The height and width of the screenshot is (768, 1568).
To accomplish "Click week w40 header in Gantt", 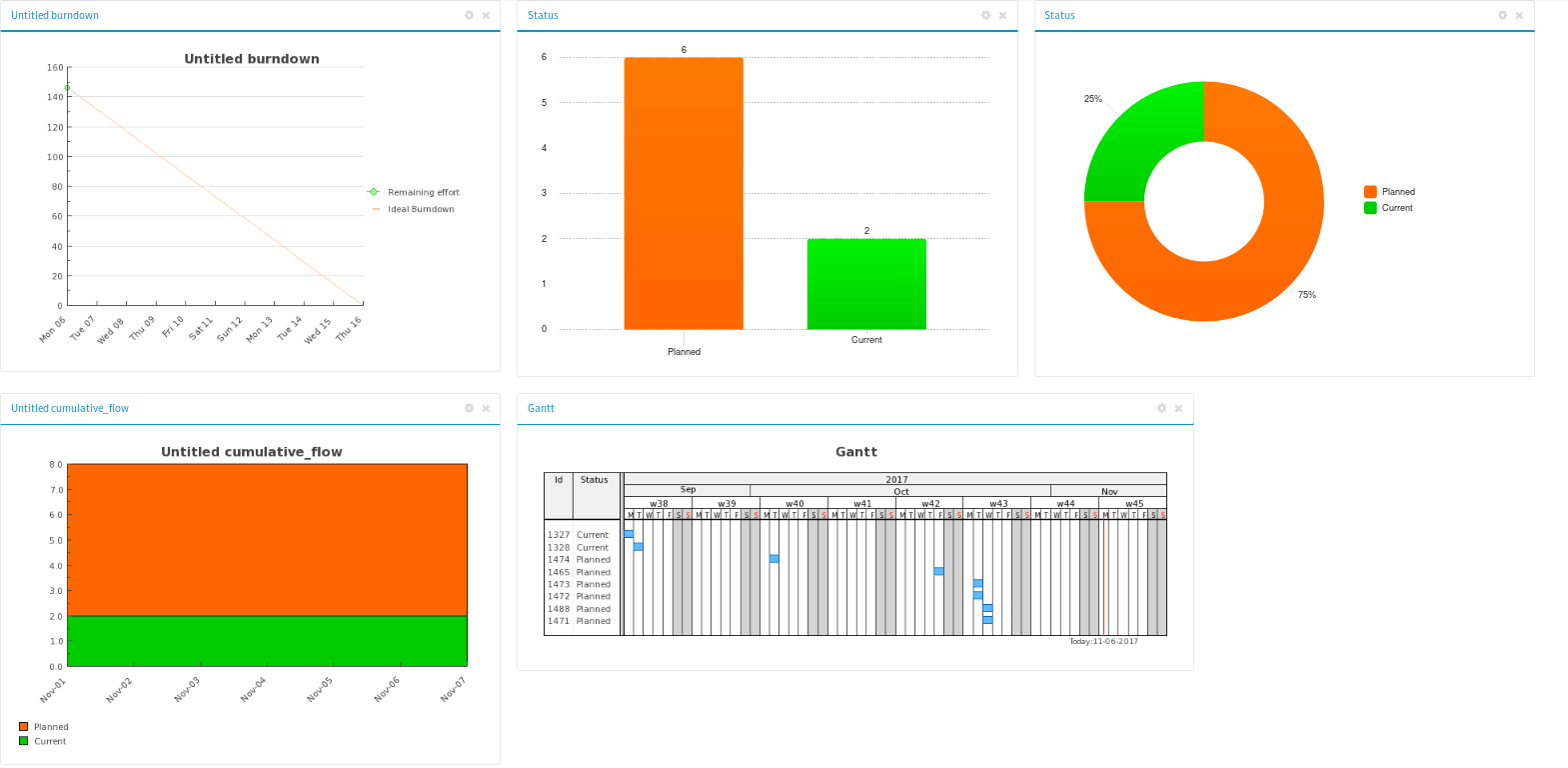I will pyautogui.click(x=794, y=504).
